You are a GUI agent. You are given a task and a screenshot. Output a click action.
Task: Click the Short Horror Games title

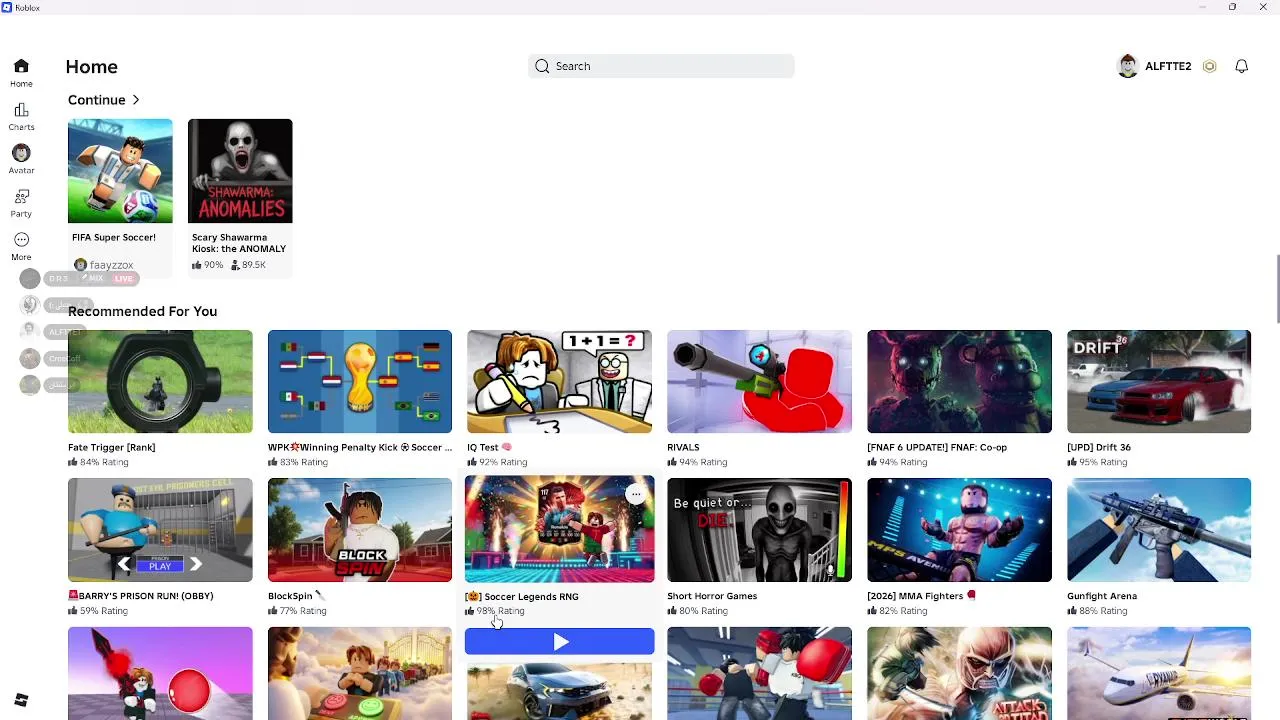[x=712, y=596]
